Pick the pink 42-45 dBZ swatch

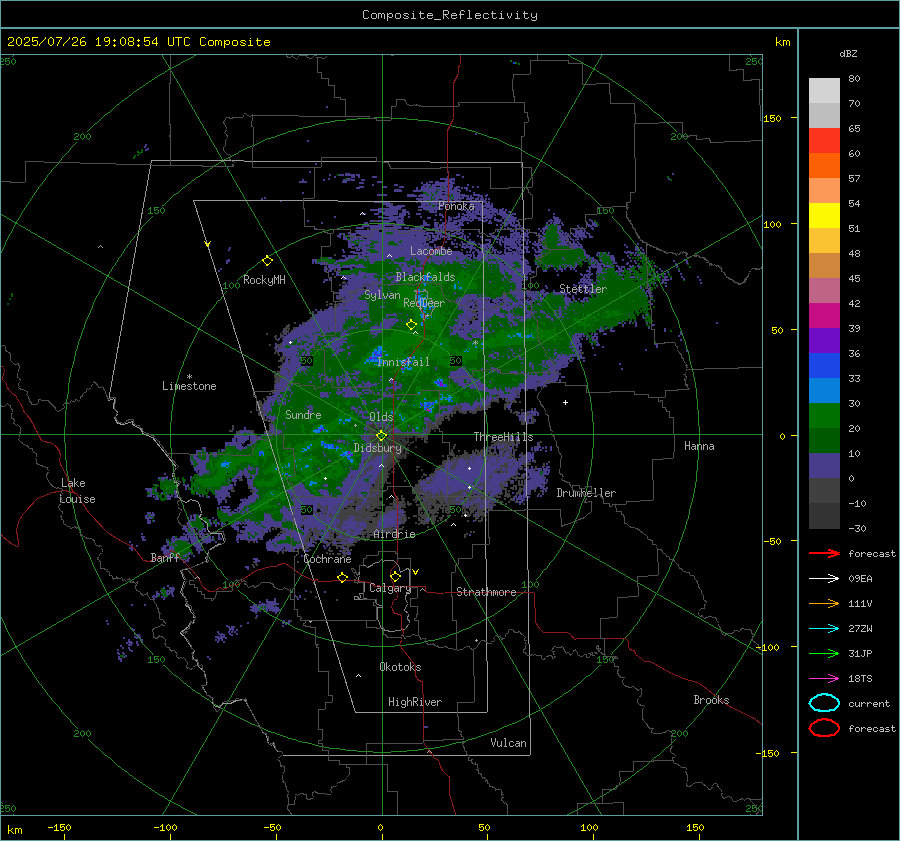(x=824, y=290)
